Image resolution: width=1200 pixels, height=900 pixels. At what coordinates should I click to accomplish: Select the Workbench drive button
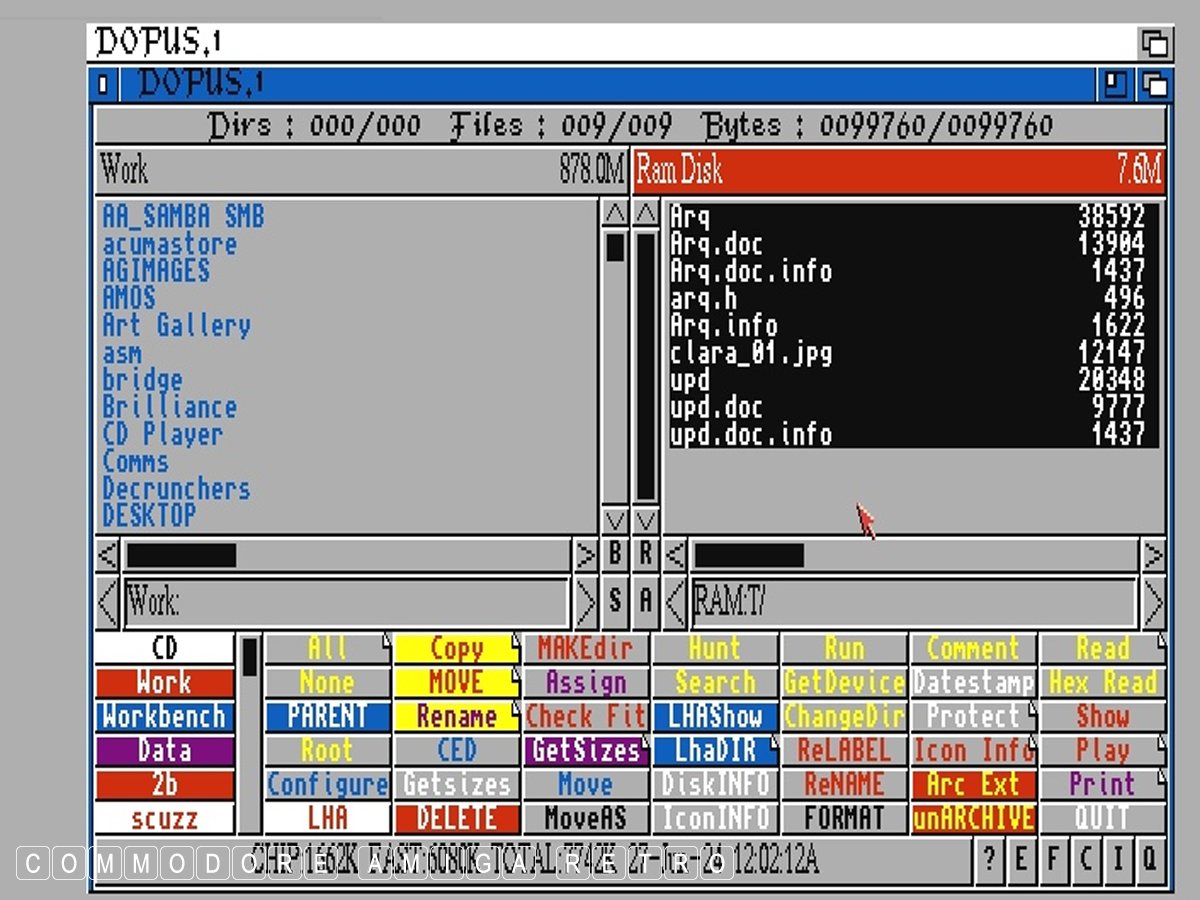click(165, 717)
